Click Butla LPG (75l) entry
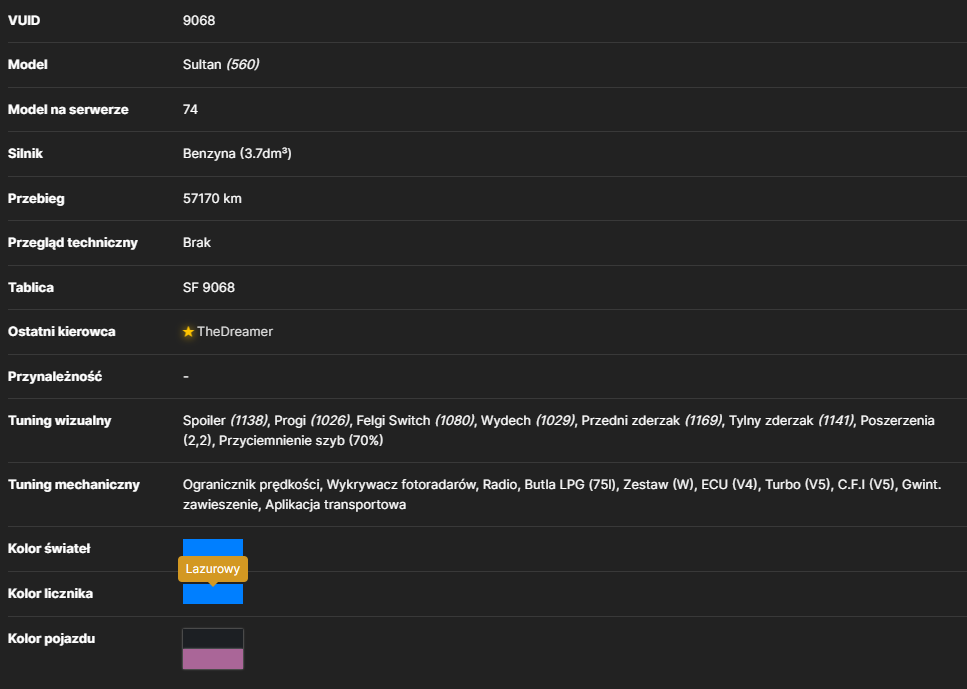This screenshot has height=689, width=967. (570, 485)
